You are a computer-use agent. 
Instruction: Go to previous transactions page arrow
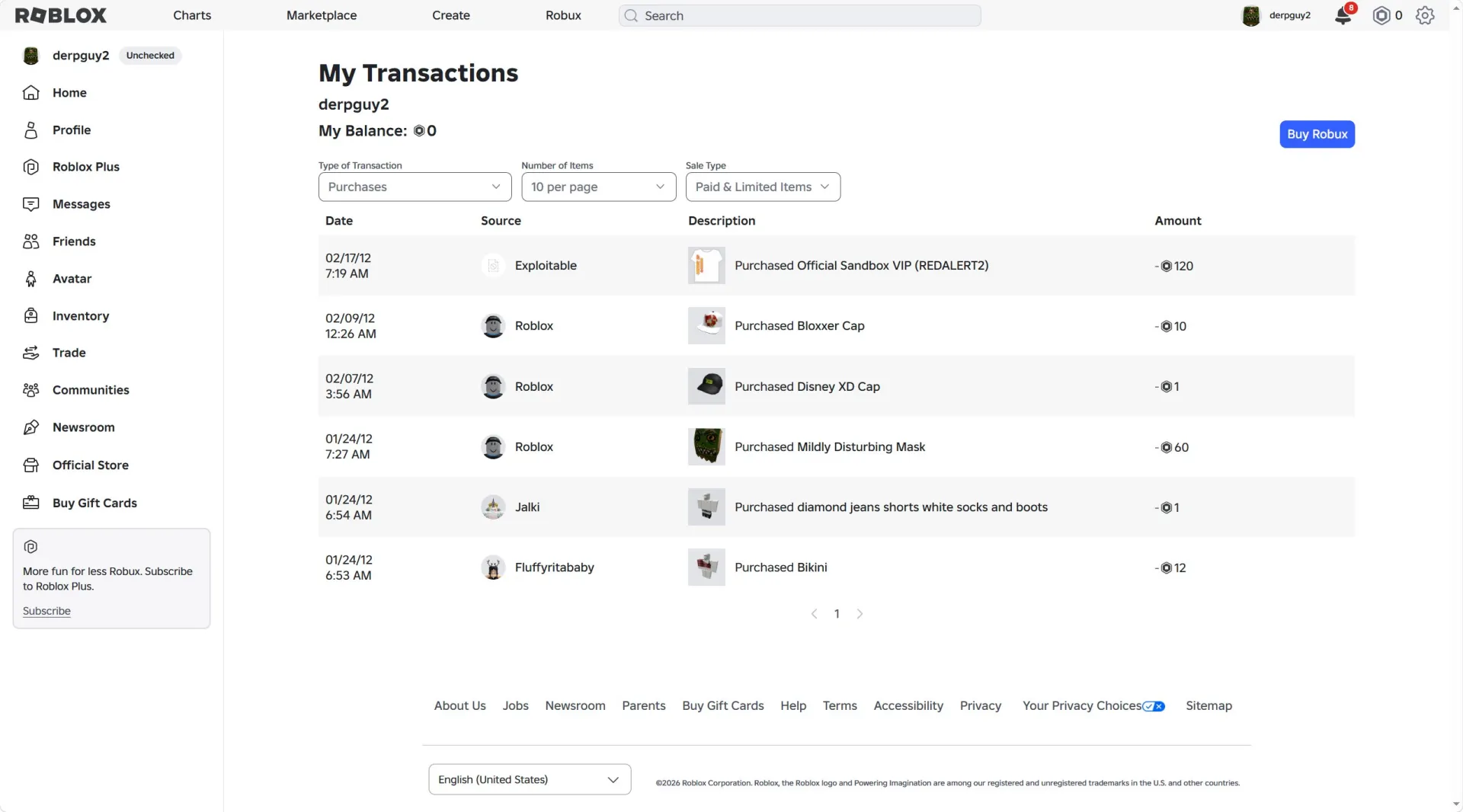[814, 614]
